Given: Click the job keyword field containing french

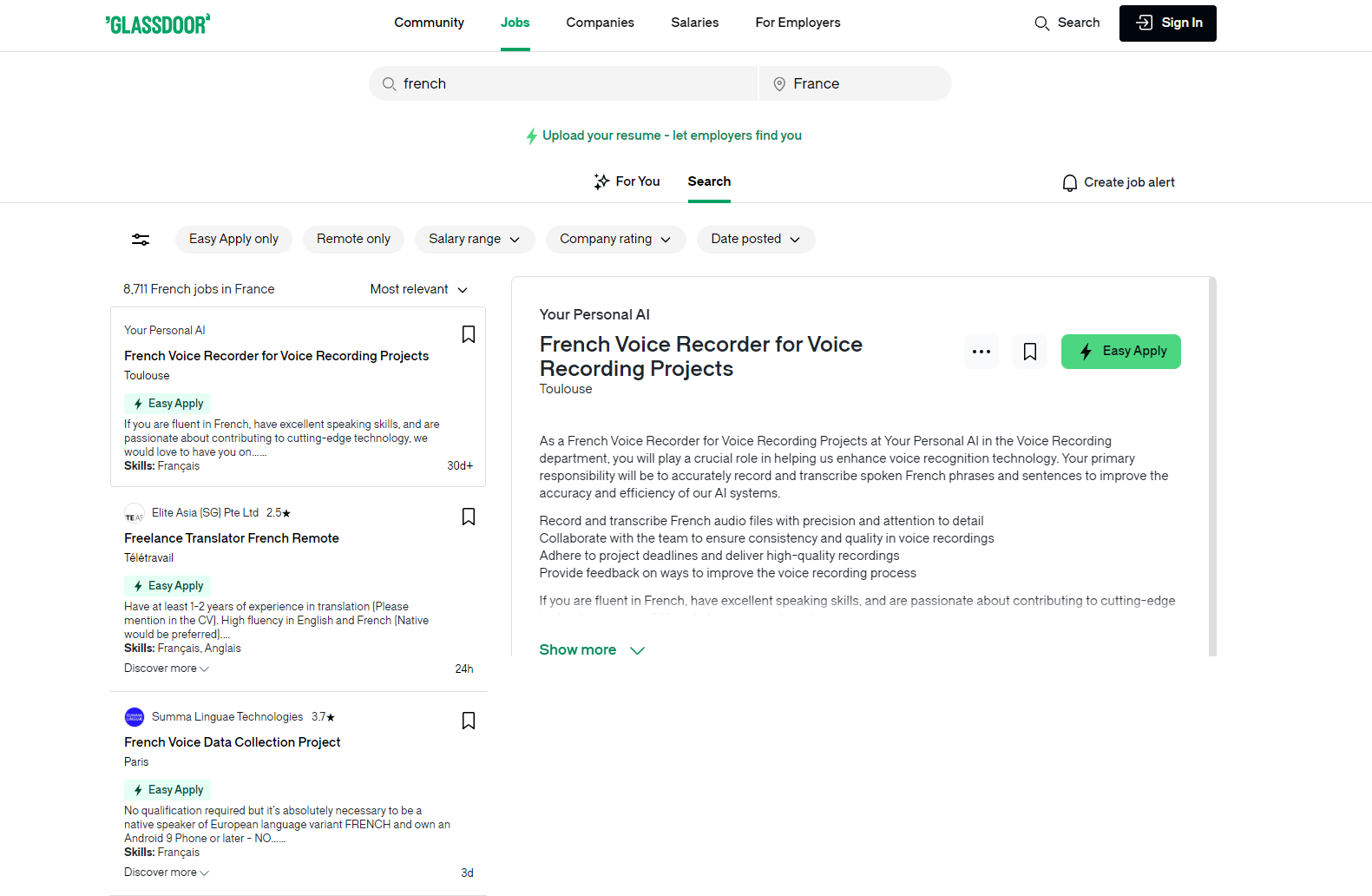Looking at the screenshot, I should [x=564, y=83].
